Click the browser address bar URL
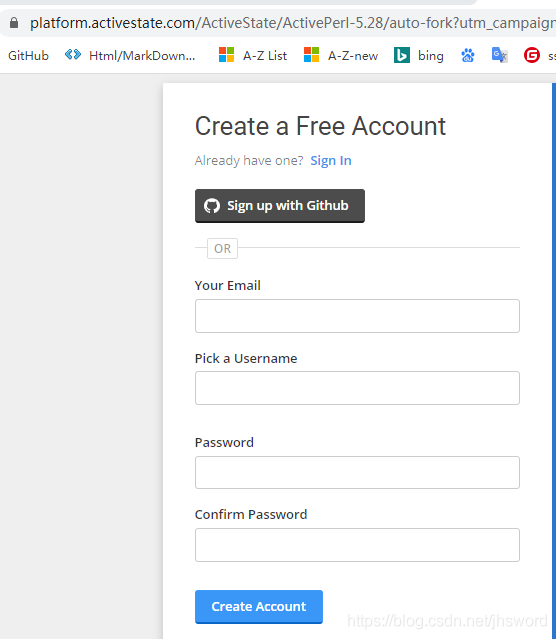 [x=293, y=23]
